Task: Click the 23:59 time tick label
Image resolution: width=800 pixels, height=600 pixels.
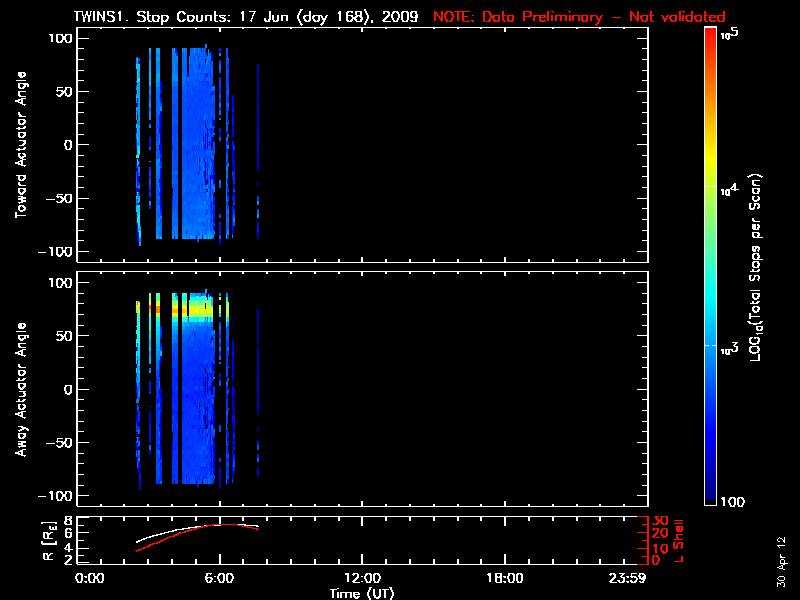Action: [x=631, y=578]
